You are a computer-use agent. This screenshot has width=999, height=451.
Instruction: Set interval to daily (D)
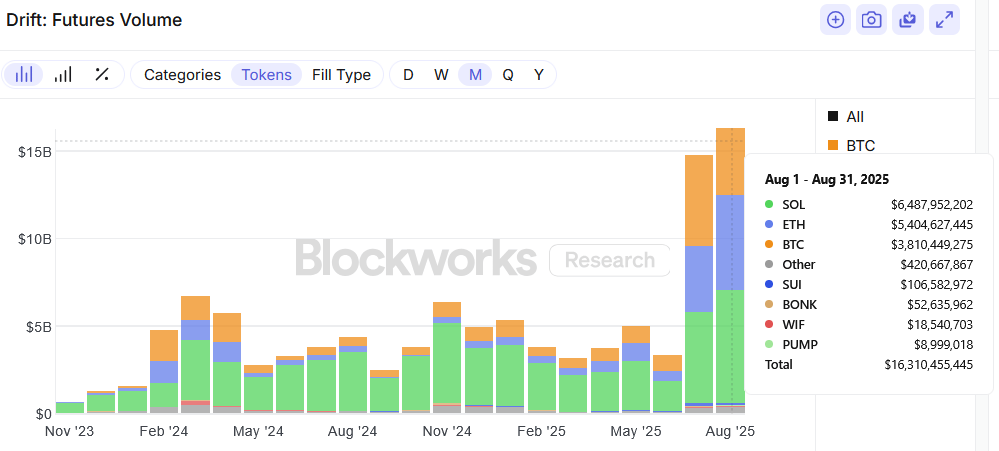(x=408, y=75)
